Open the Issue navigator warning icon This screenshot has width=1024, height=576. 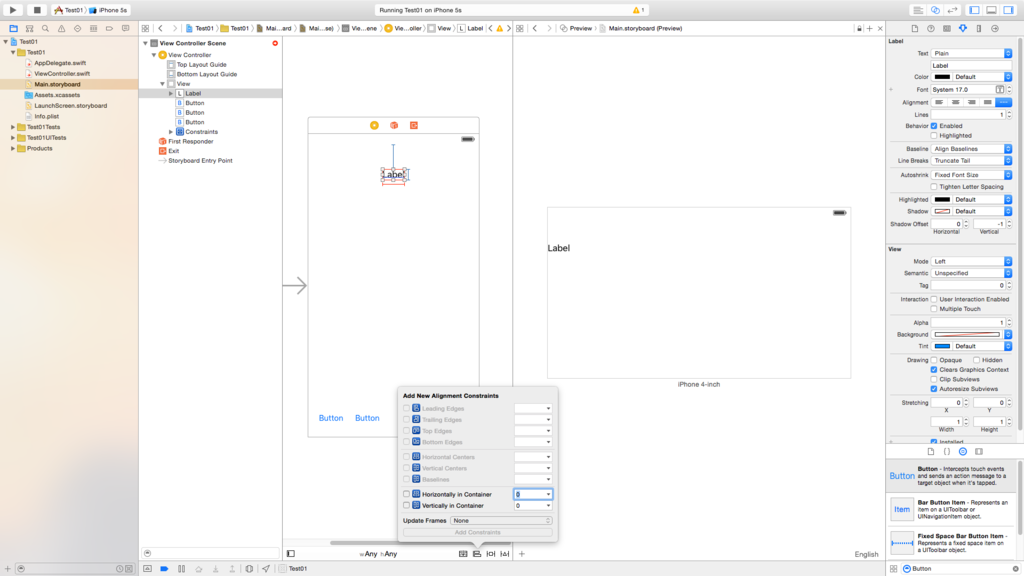click(61, 28)
